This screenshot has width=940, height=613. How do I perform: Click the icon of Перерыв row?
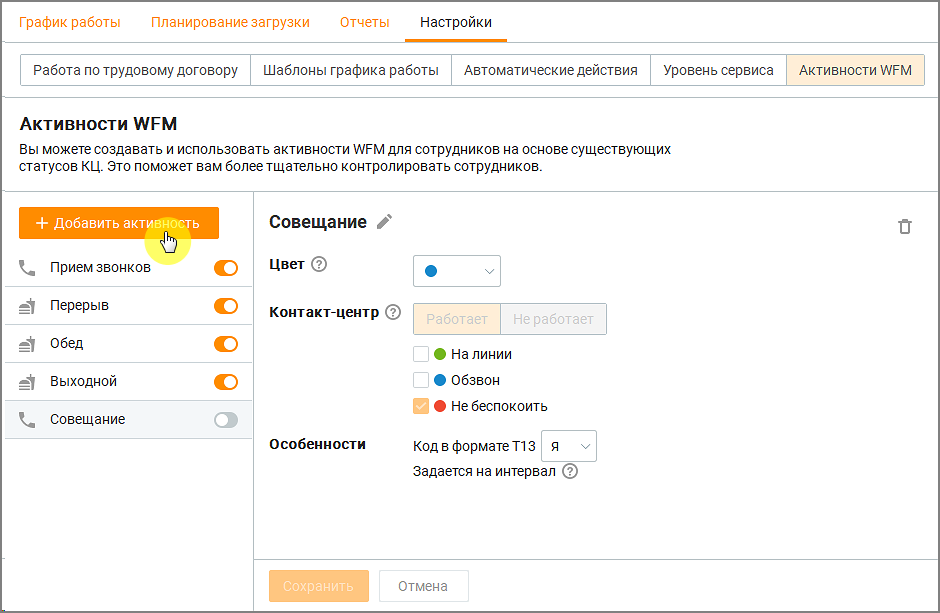[x=27, y=306]
